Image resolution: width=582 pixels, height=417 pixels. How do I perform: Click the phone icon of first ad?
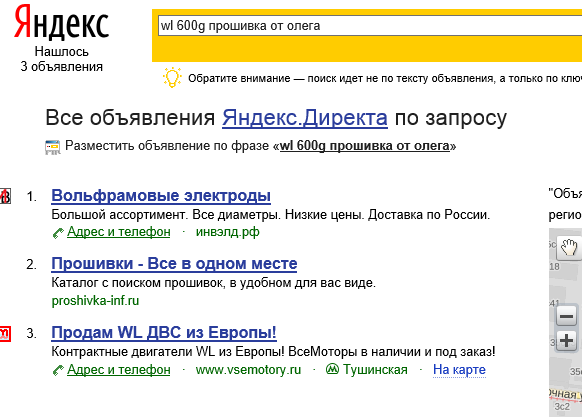(x=58, y=233)
